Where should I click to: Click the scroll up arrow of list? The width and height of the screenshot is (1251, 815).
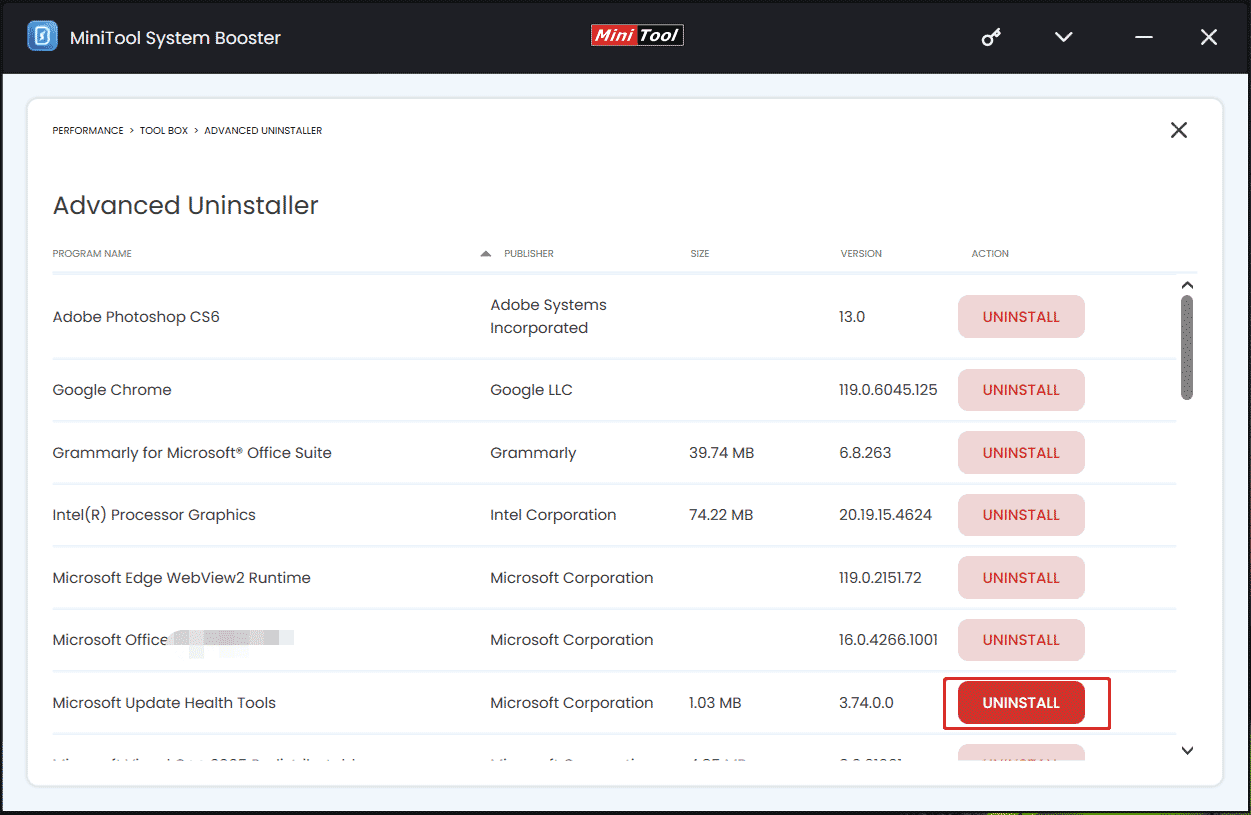1187,285
